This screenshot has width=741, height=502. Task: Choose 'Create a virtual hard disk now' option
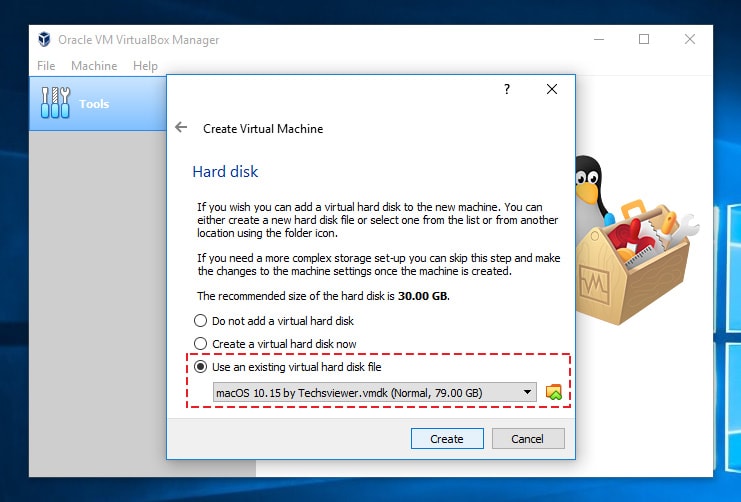tap(202, 344)
